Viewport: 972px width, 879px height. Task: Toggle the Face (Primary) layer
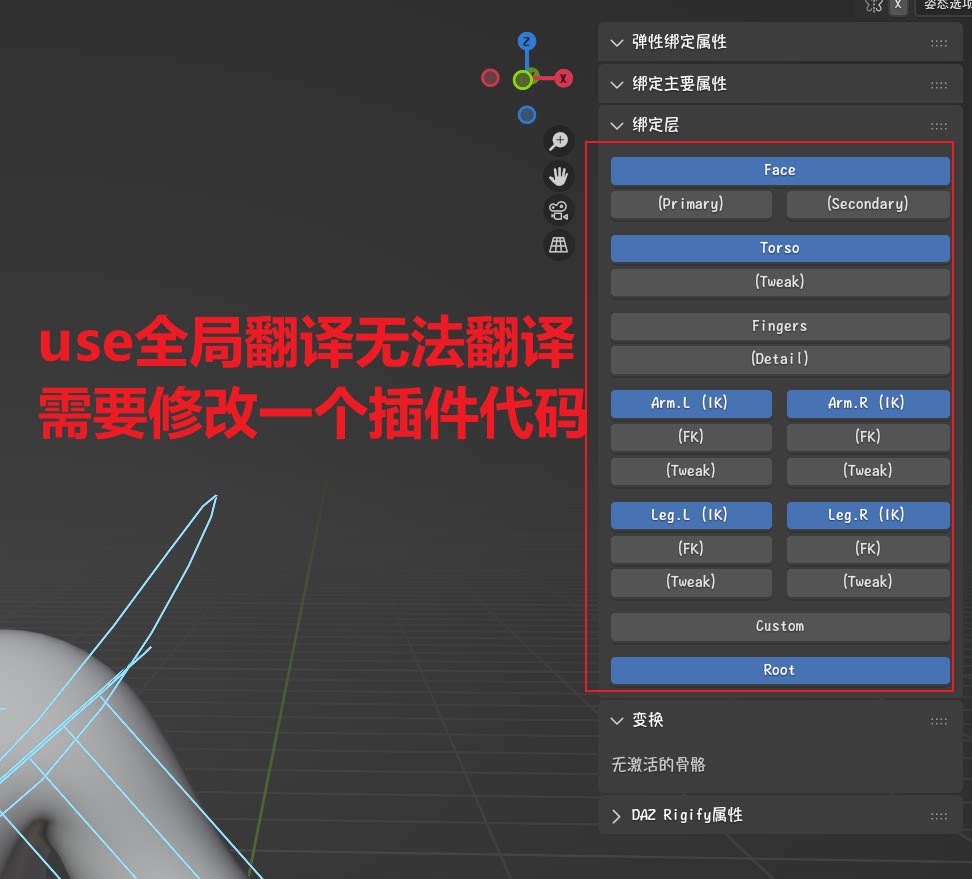pyautogui.click(x=691, y=204)
